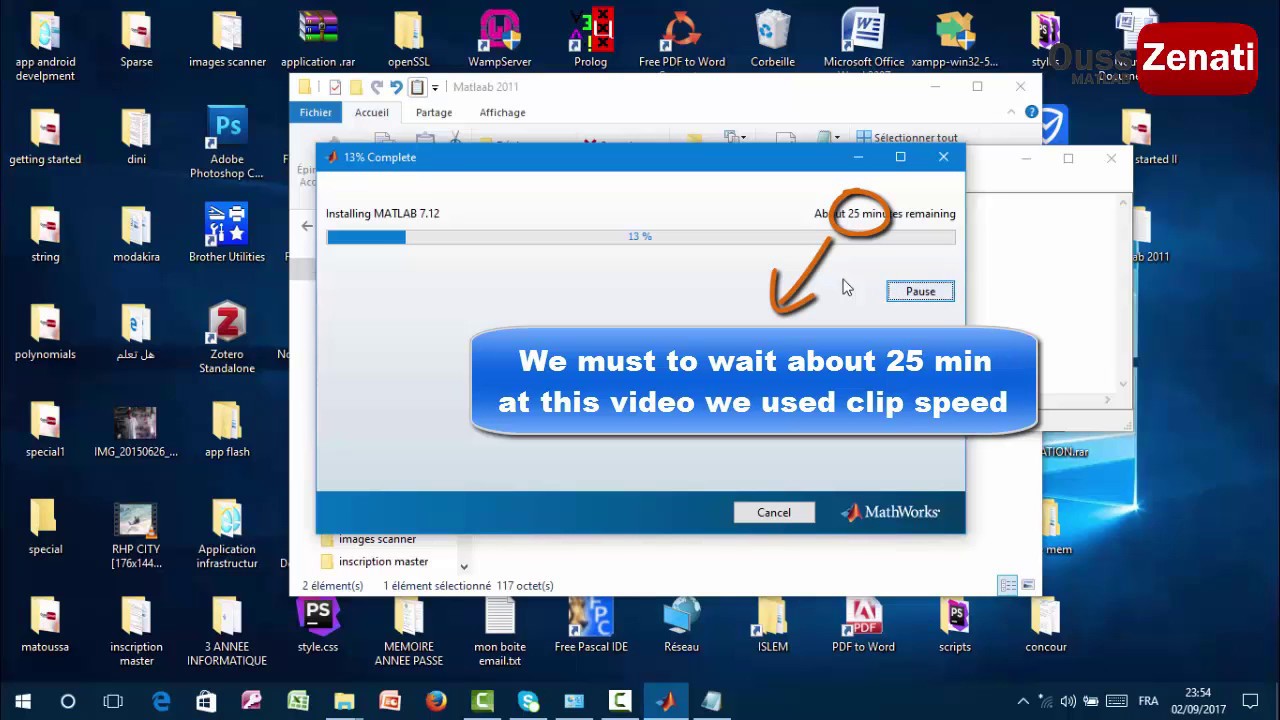Image resolution: width=1280 pixels, height=720 pixels.
Task: Select style.css file on desktop
Action: tap(318, 626)
